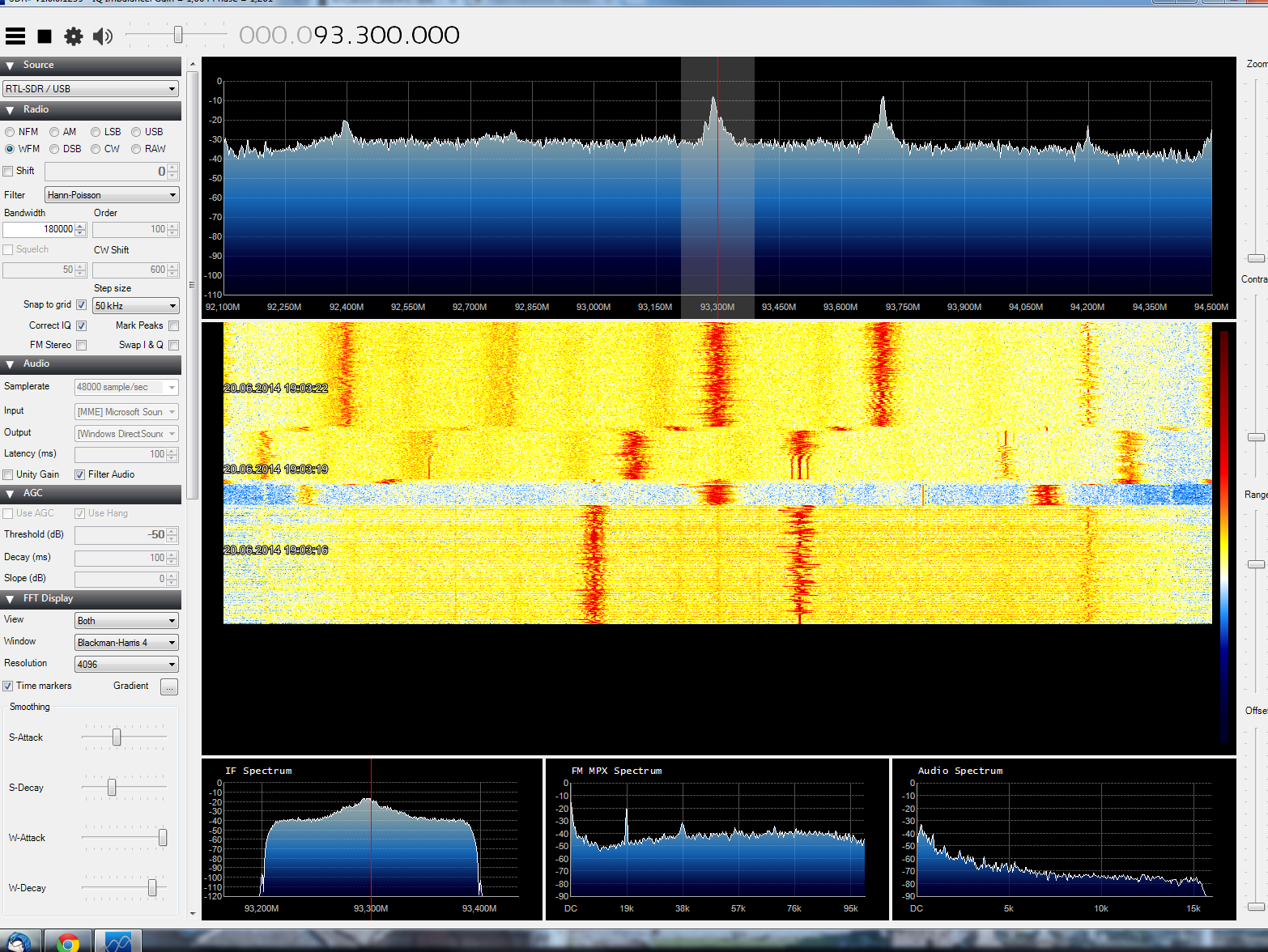The height and width of the screenshot is (952, 1268).
Task: Select AM demodulation mode
Action: [54, 132]
